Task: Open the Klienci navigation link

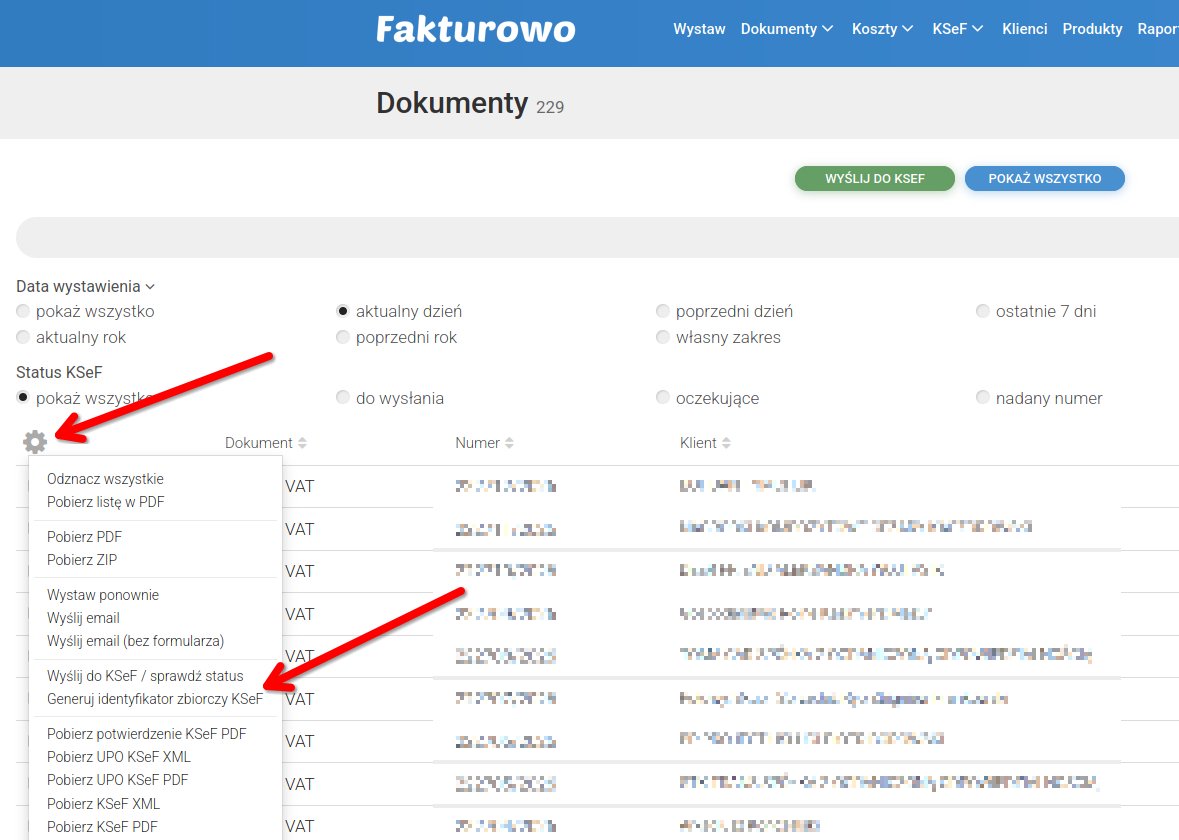Action: coord(1024,29)
